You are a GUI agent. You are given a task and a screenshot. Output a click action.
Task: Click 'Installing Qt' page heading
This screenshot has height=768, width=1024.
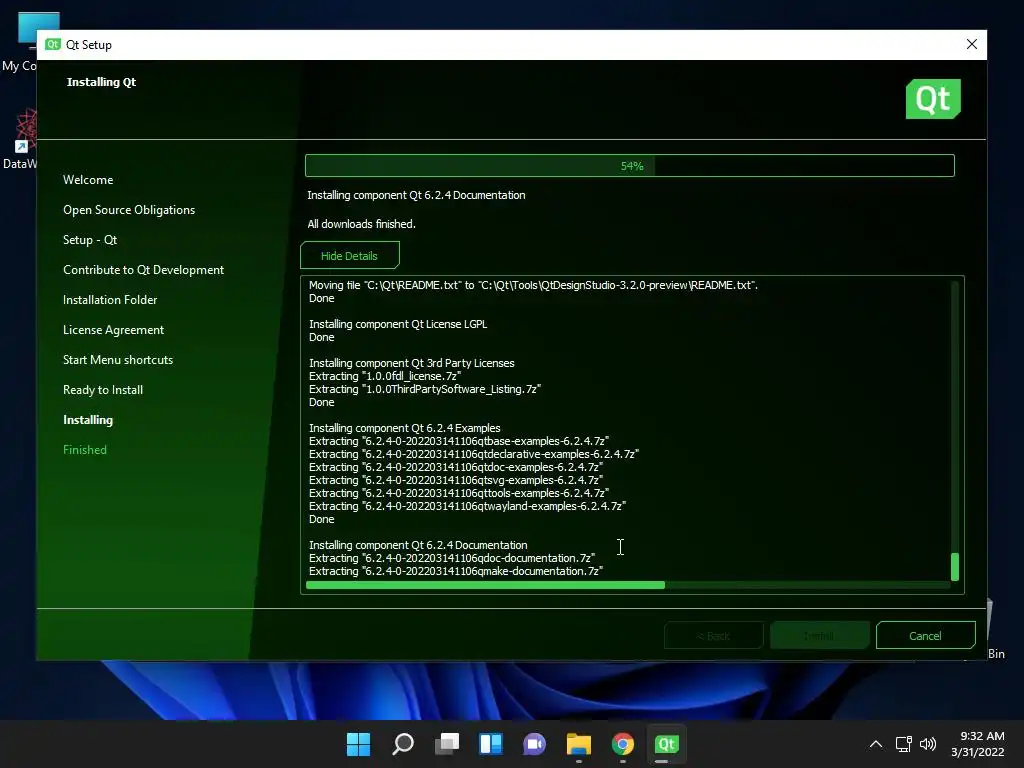[101, 82]
